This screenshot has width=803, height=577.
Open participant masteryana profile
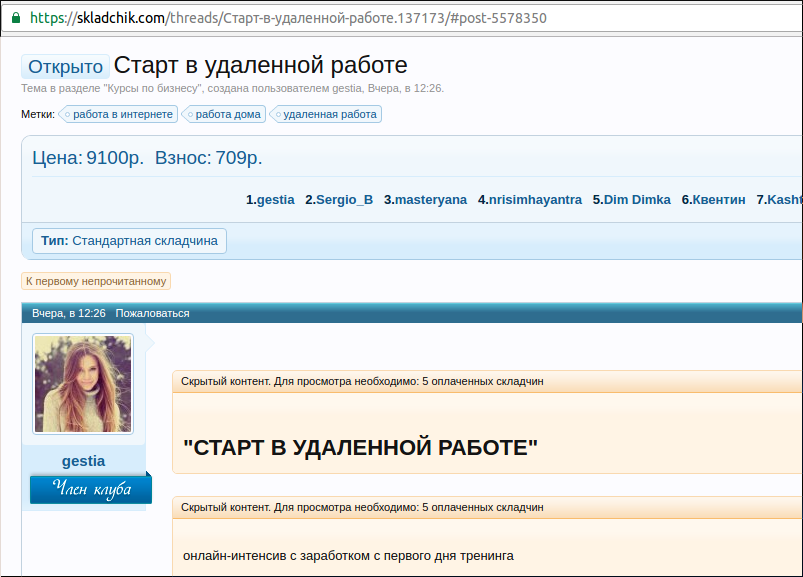click(x=431, y=200)
